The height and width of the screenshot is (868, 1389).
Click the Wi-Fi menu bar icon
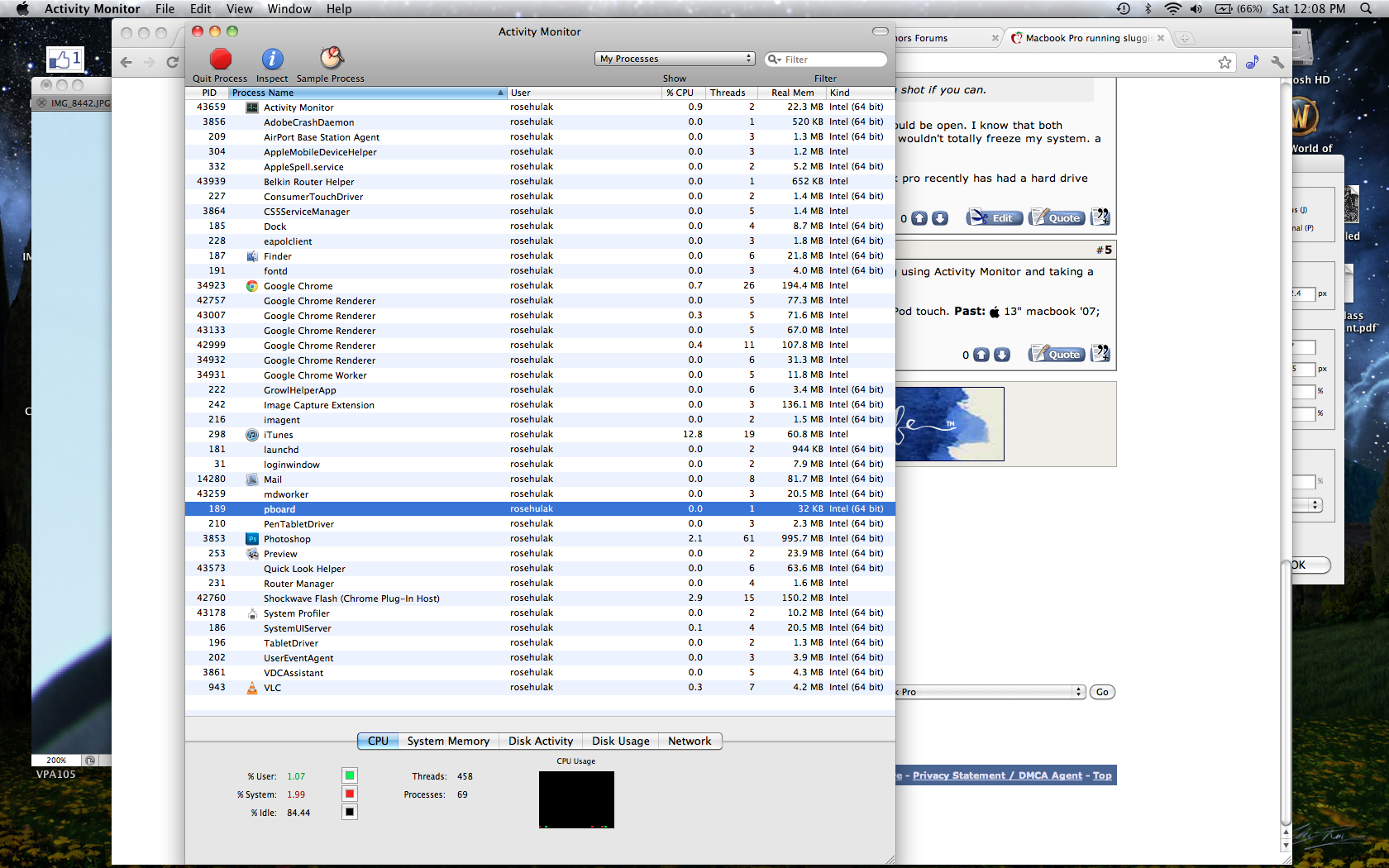[1172, 9]
